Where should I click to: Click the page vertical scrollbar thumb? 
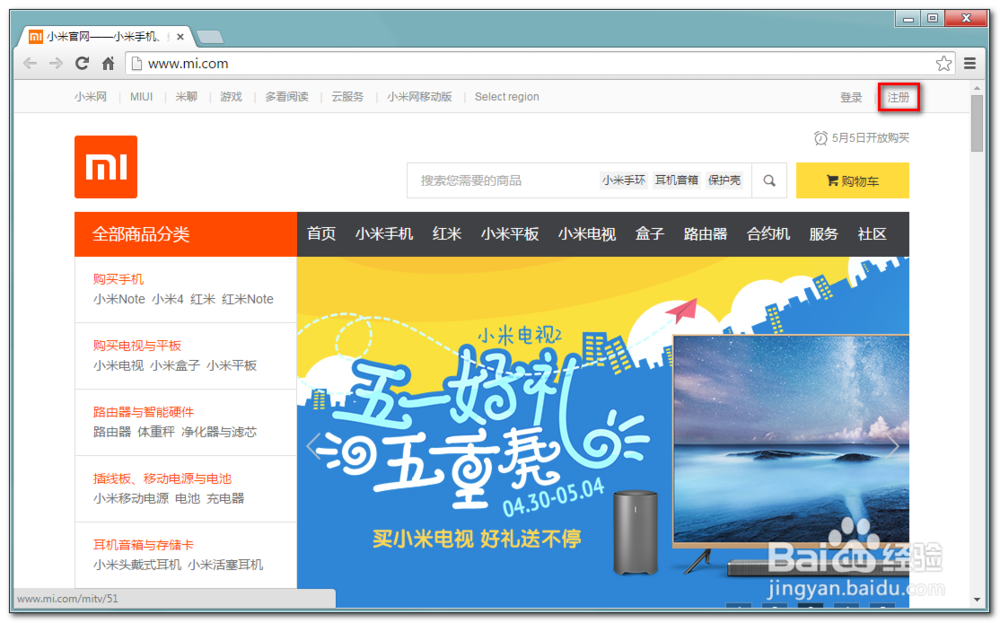pos(977,123)
